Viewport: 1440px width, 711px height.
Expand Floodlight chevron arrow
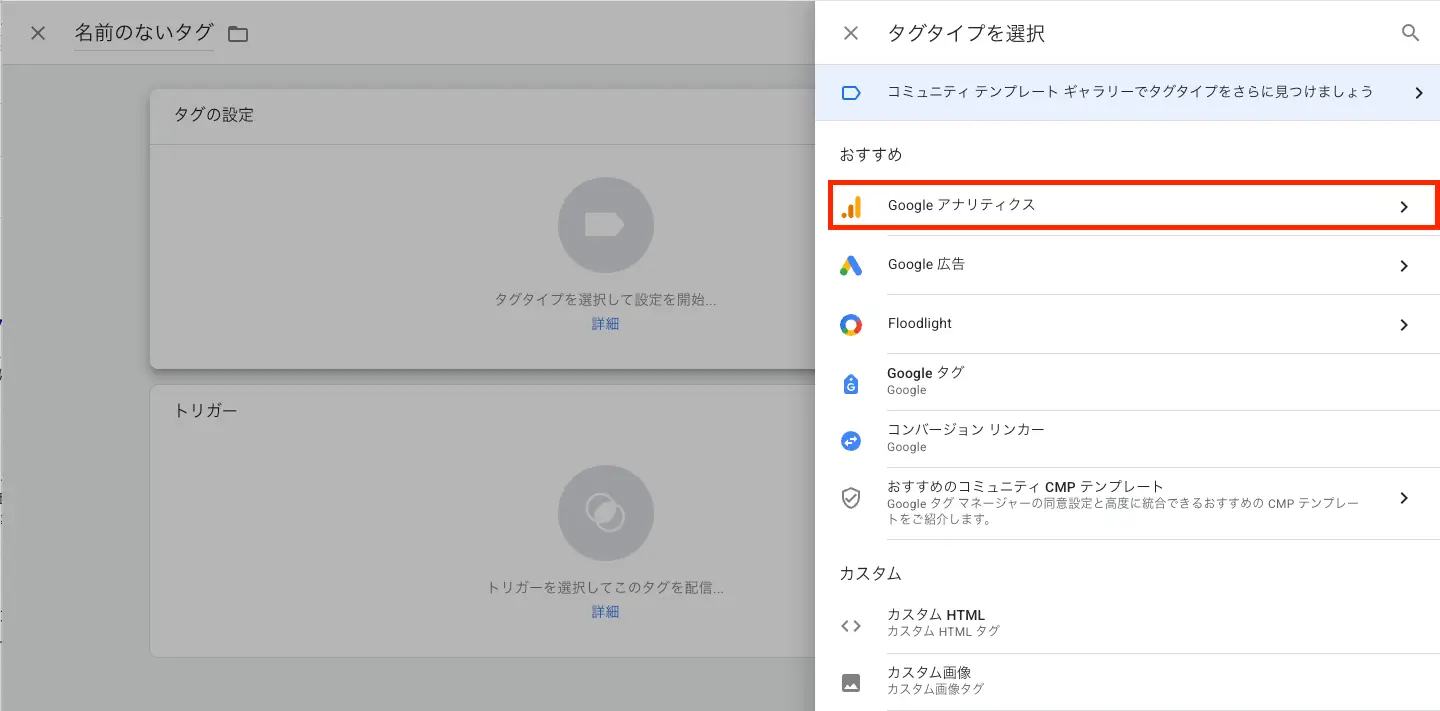coord(1403,325)
